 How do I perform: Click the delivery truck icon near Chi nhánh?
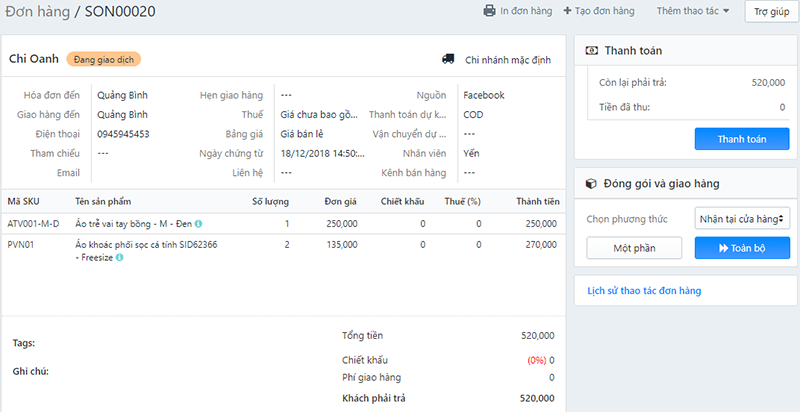pos(448,59)
